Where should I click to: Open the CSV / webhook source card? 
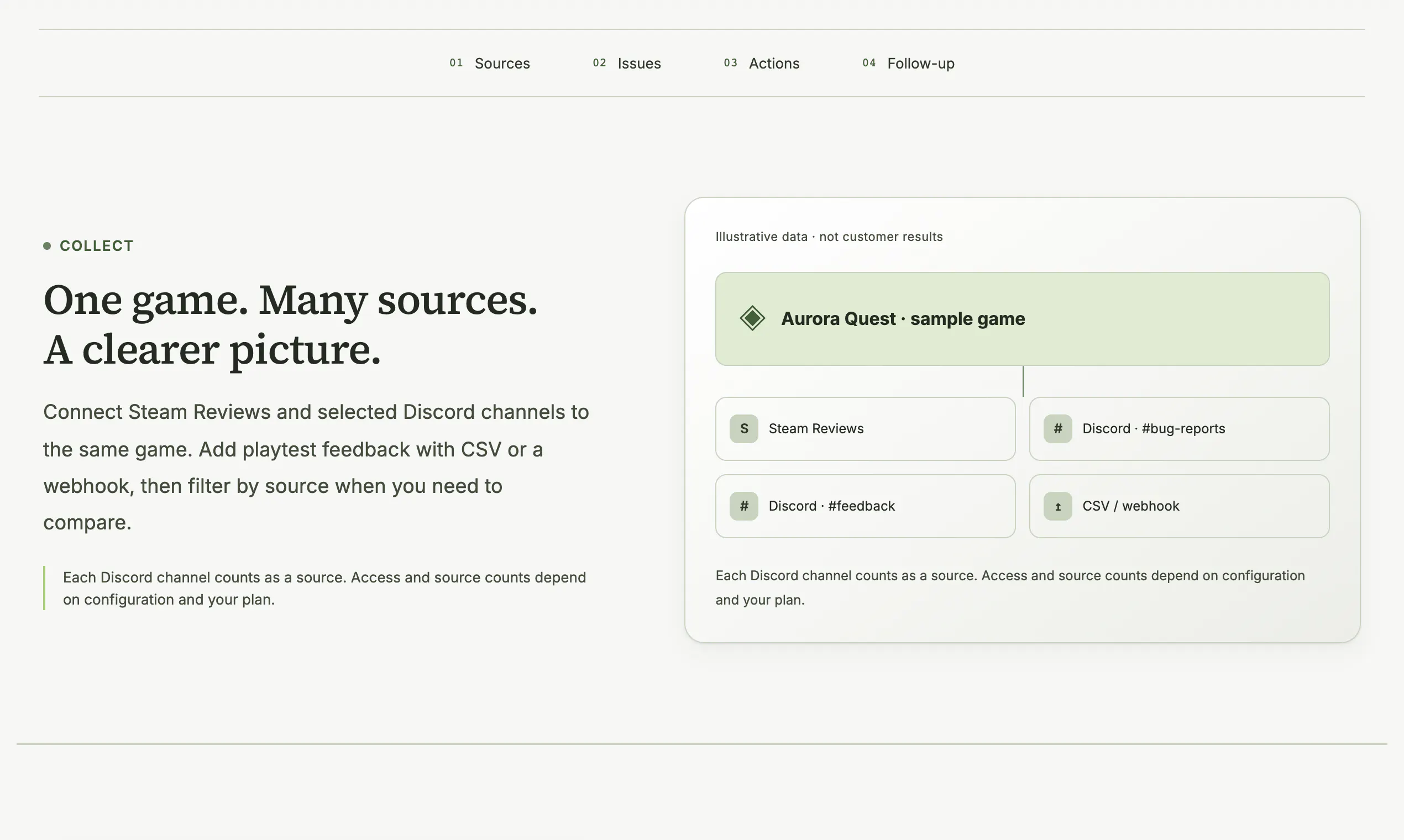(1178, 506)
